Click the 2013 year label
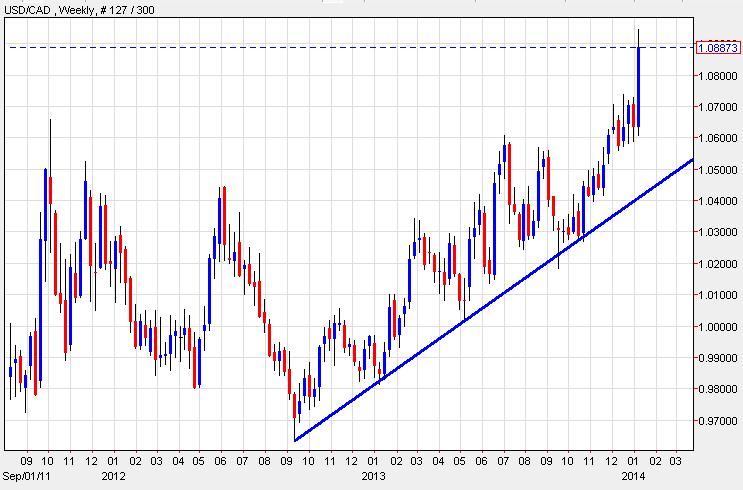Screen dimensions: 743x490 pos(373,476)
